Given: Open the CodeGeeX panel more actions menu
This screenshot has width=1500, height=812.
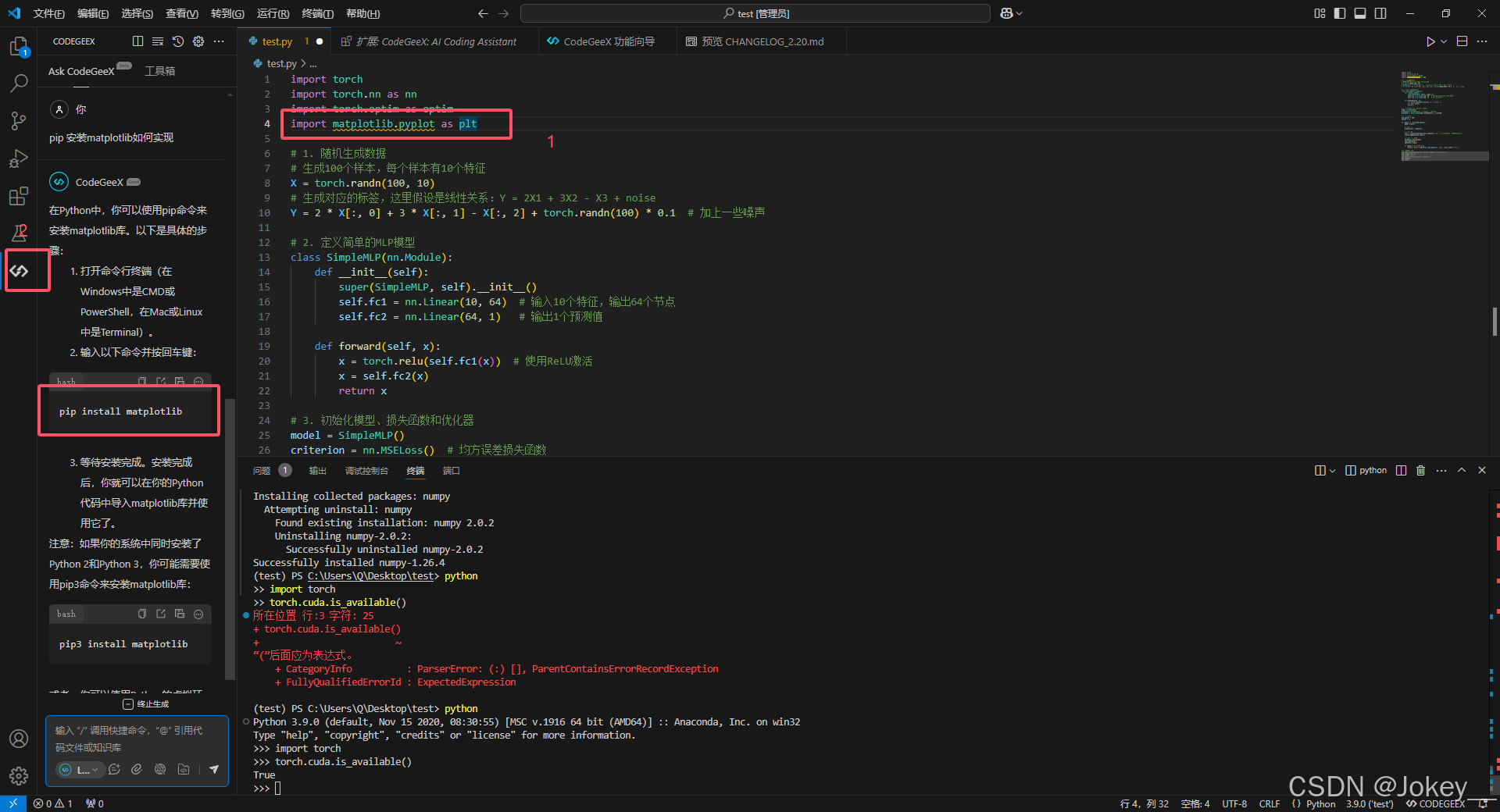Looking at the screenshot, I should [219, 41].
